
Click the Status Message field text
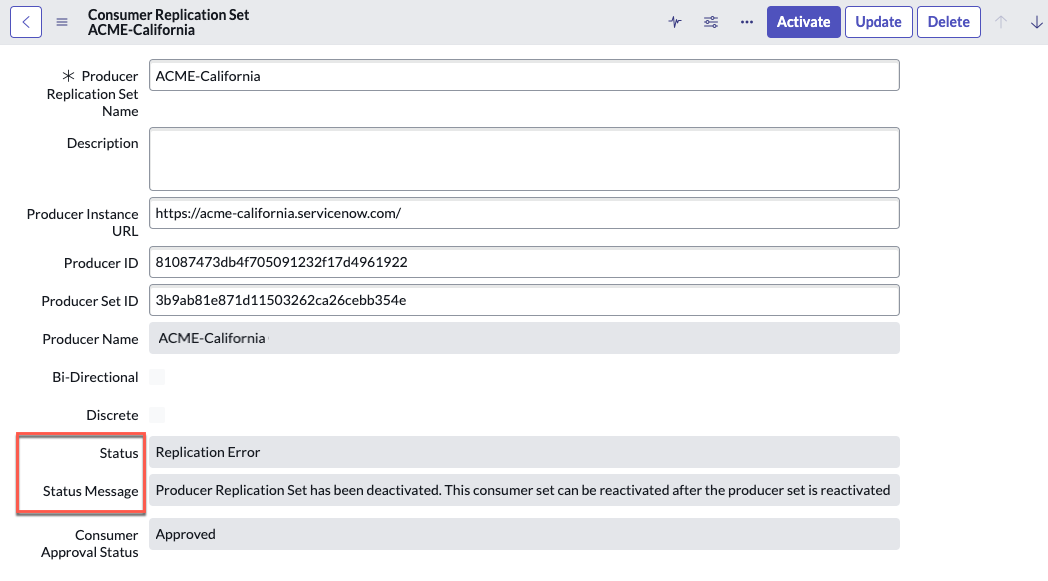524,490
